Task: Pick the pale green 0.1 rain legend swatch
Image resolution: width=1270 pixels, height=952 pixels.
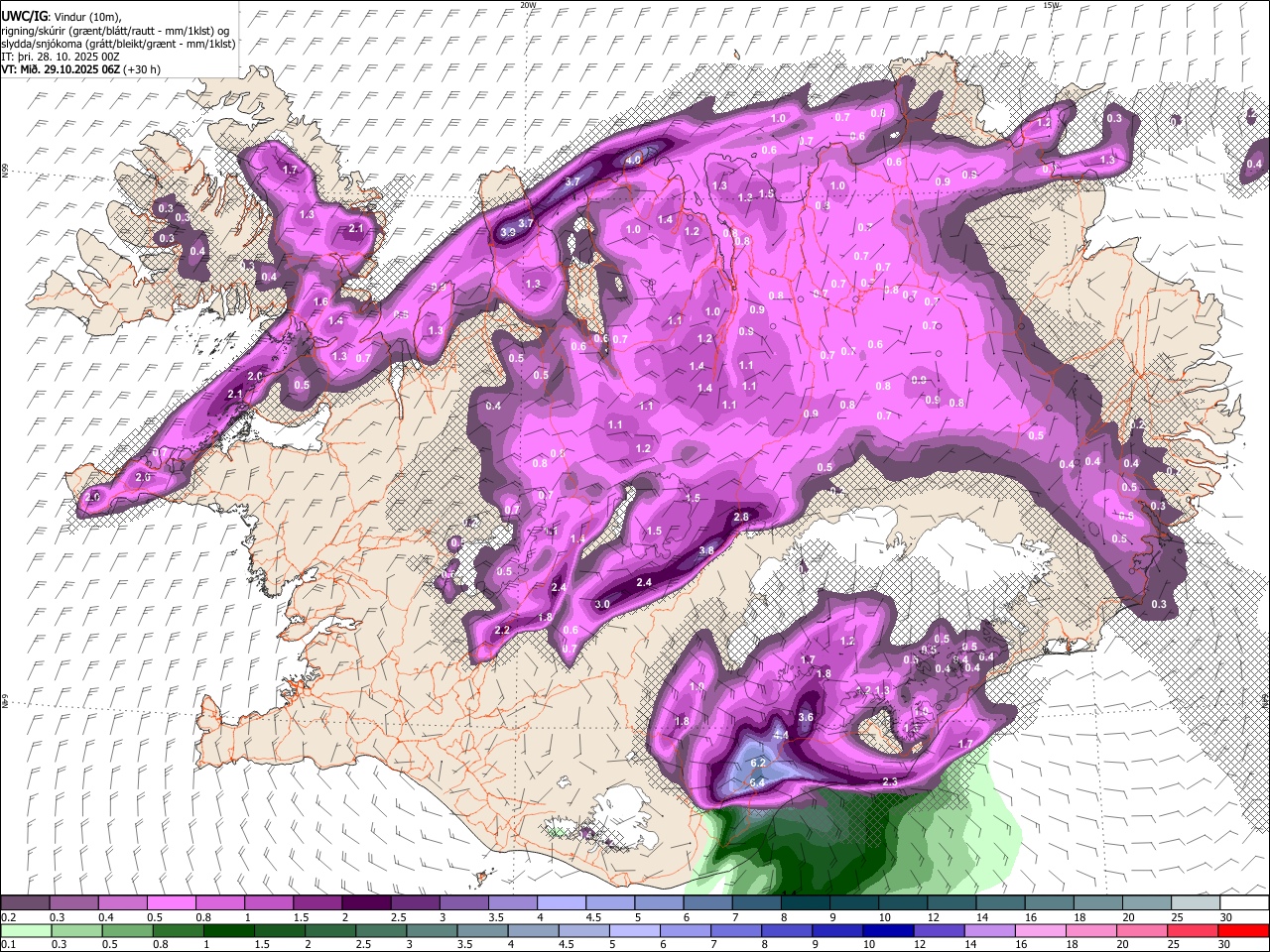Action: [26, 930]
